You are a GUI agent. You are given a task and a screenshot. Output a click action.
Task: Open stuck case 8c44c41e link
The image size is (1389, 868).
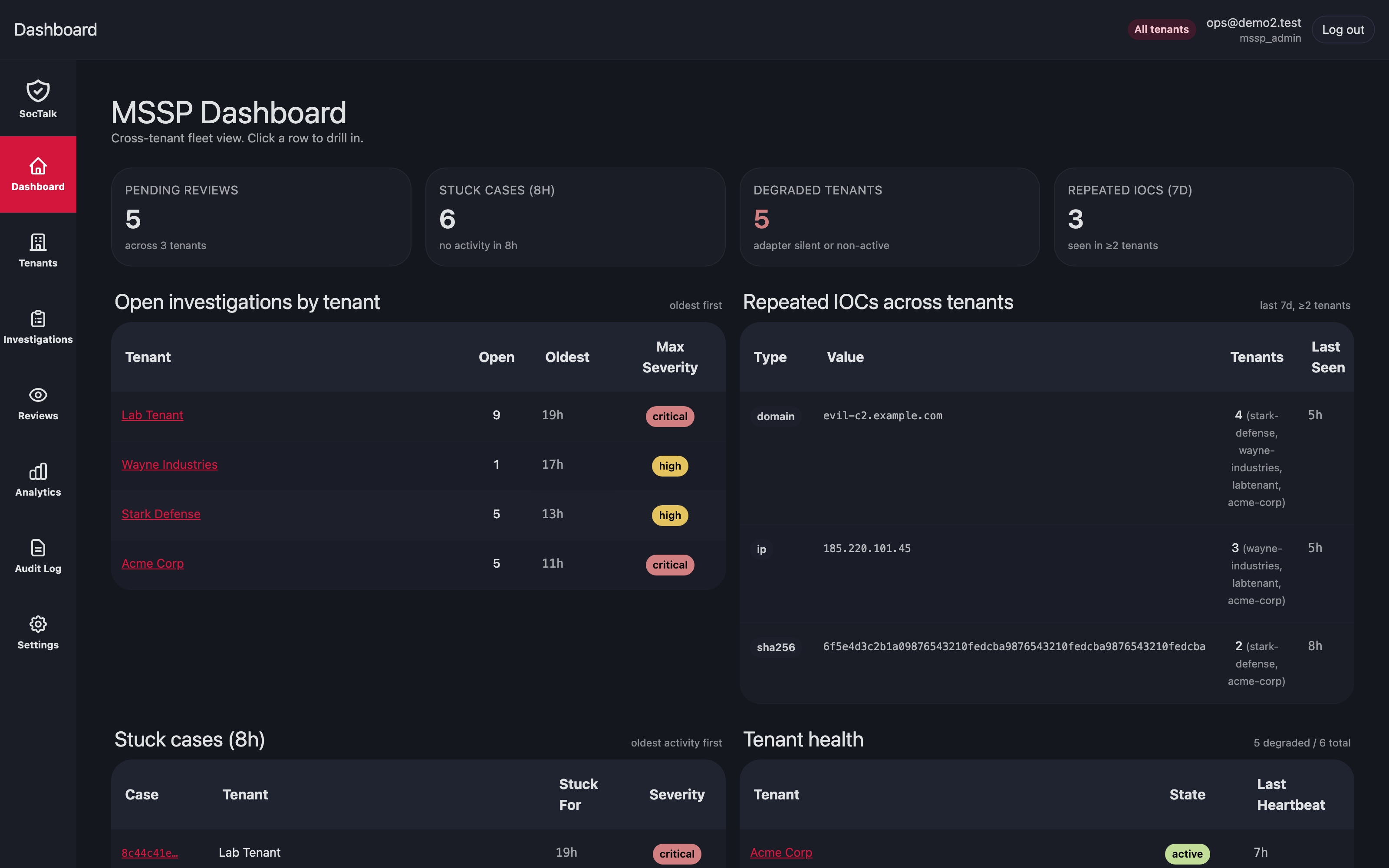coord(150,853)
